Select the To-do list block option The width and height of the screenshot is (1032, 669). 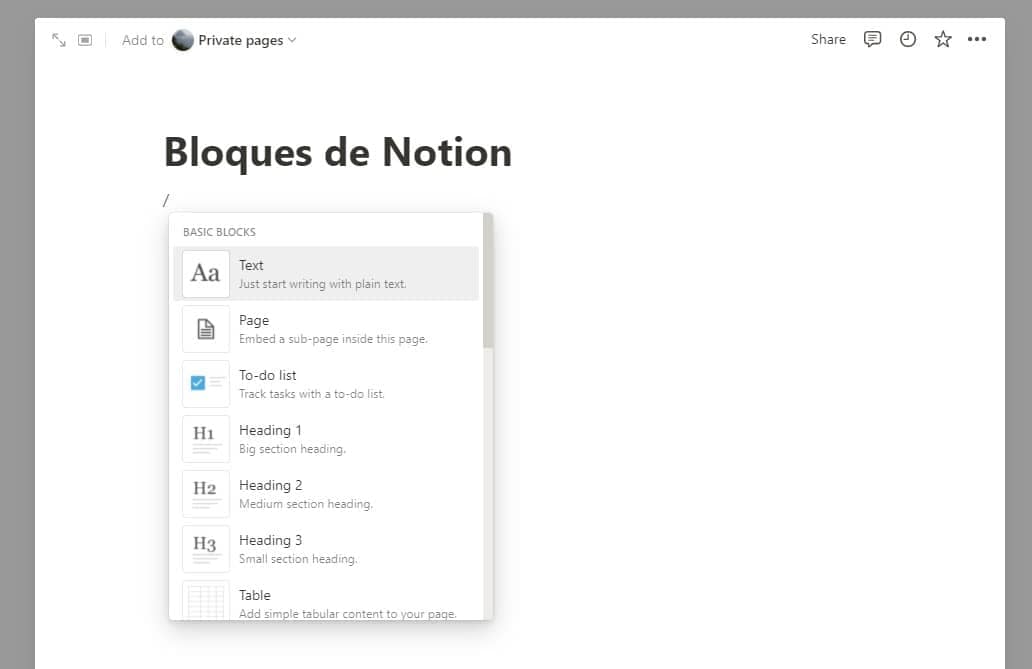[326, 384]
